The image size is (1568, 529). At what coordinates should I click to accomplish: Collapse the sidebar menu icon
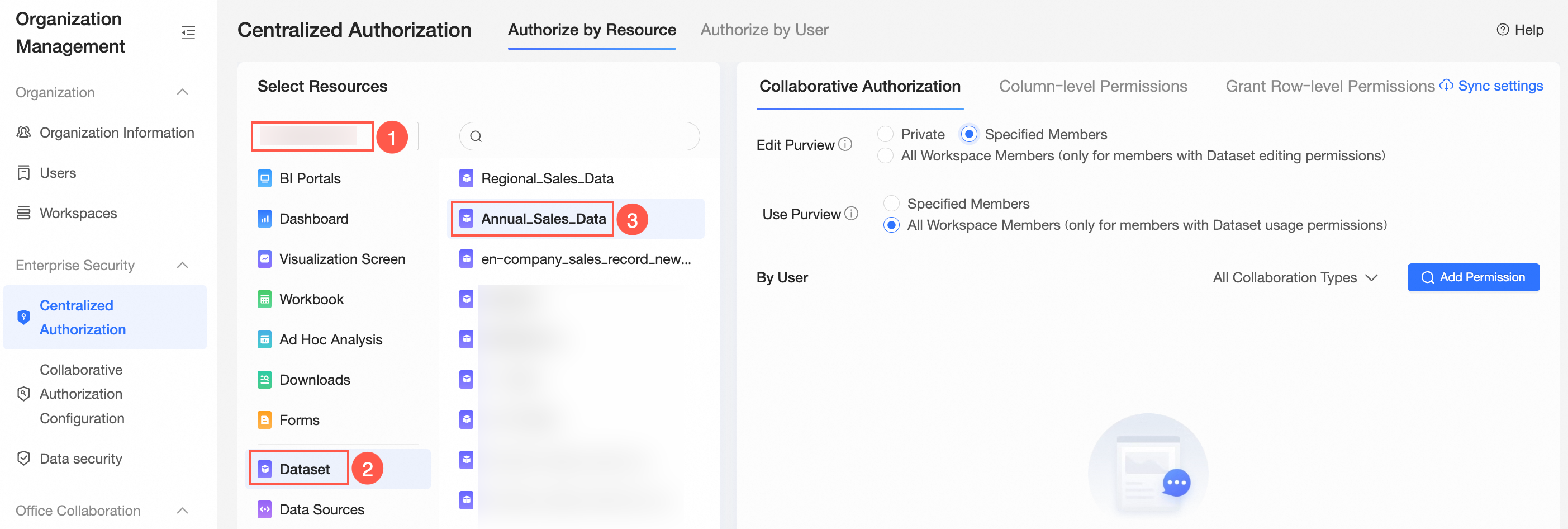(189, 33)
